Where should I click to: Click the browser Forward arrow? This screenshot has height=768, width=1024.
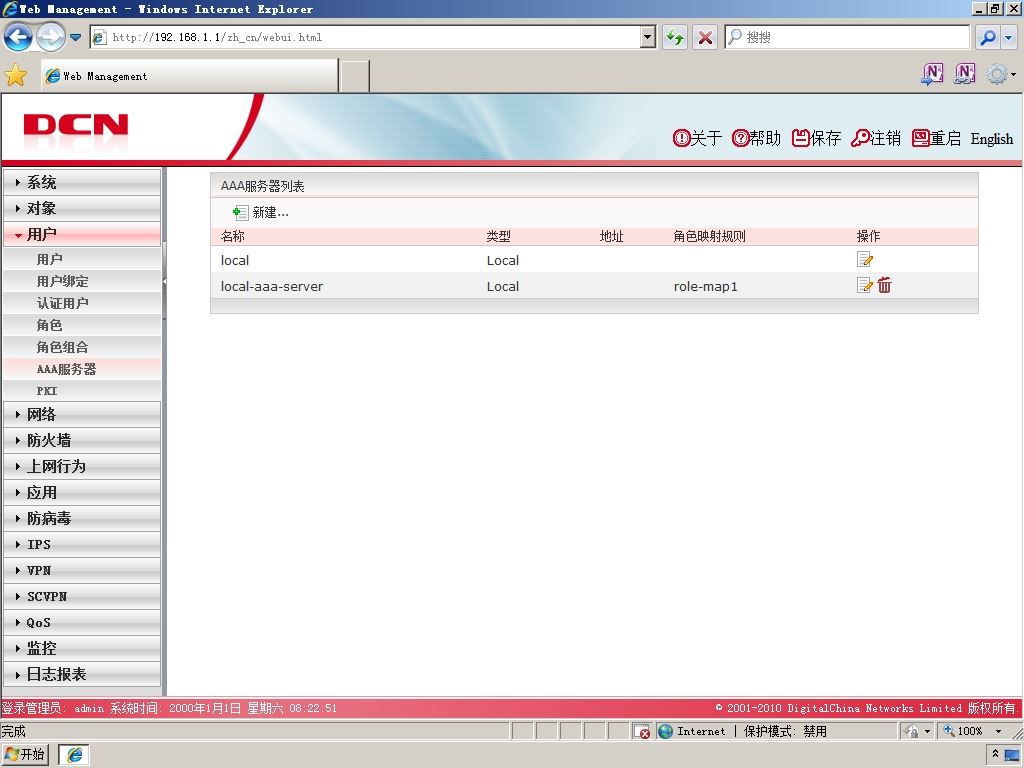[x=50, y=37]
